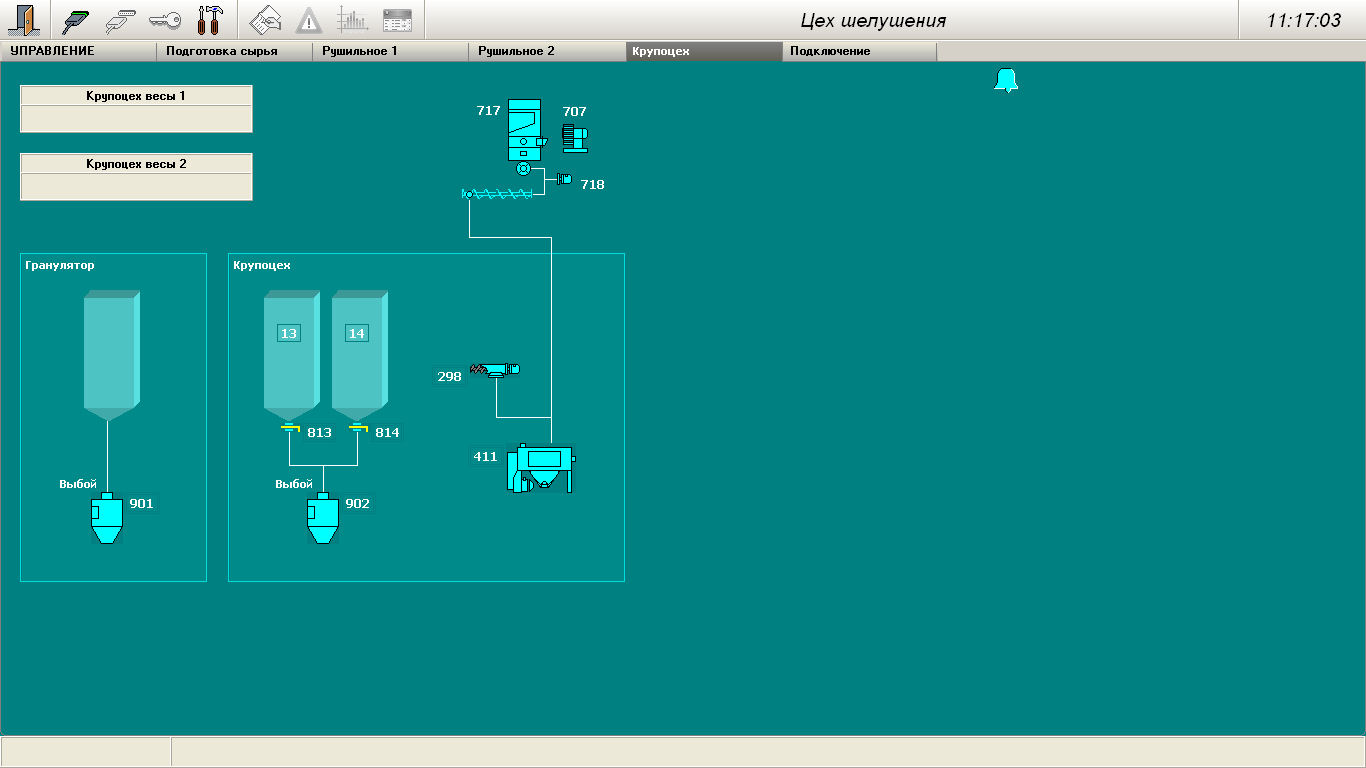The image size is (1366, 768).
Task: Open the warning triangle alarms icon
Action: pyautogui.click(x=309, y=20)
